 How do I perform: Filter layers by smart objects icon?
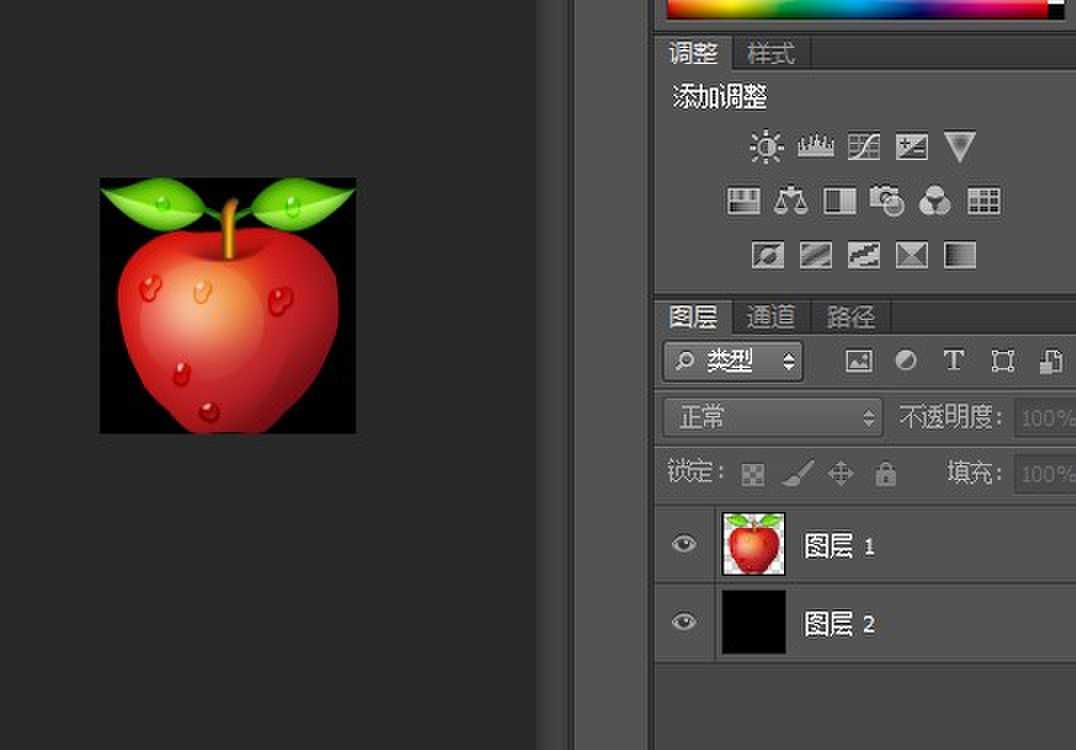click(x=1051, y=361)
